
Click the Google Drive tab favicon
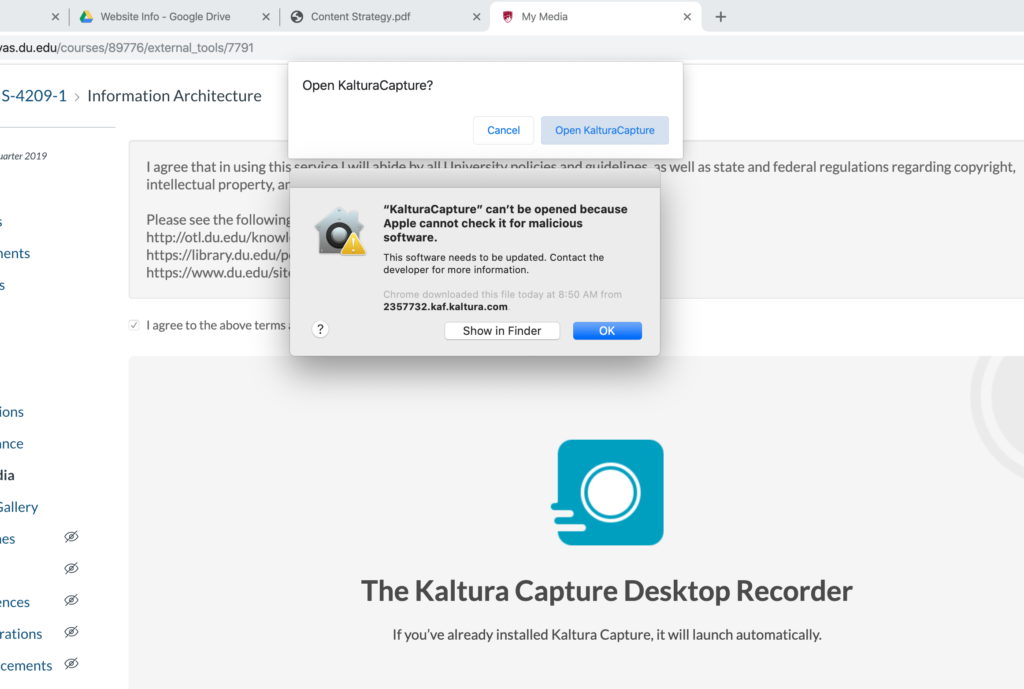(87, 17)
